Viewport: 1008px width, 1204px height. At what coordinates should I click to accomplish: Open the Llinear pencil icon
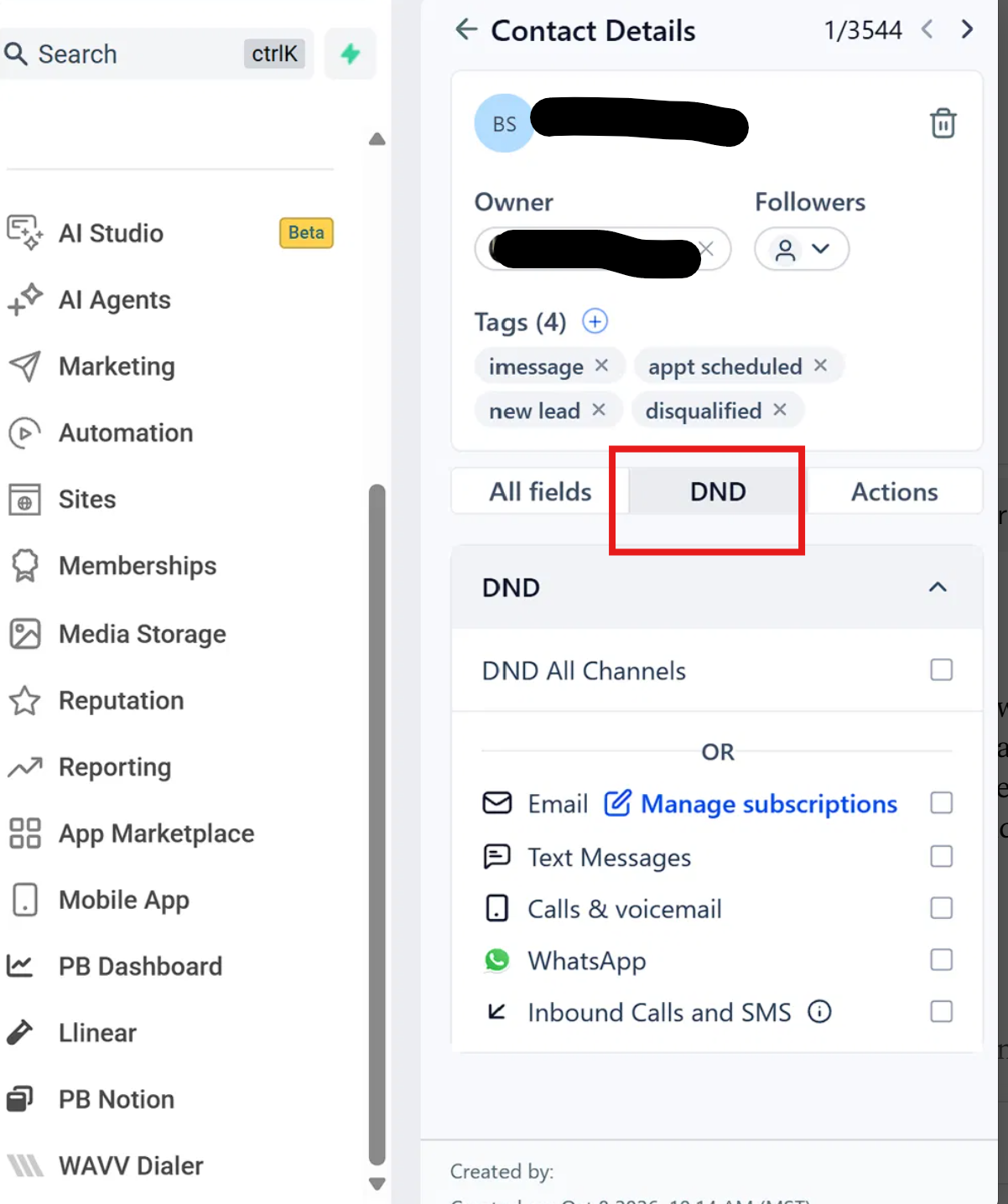click(x=19, y=1033)
